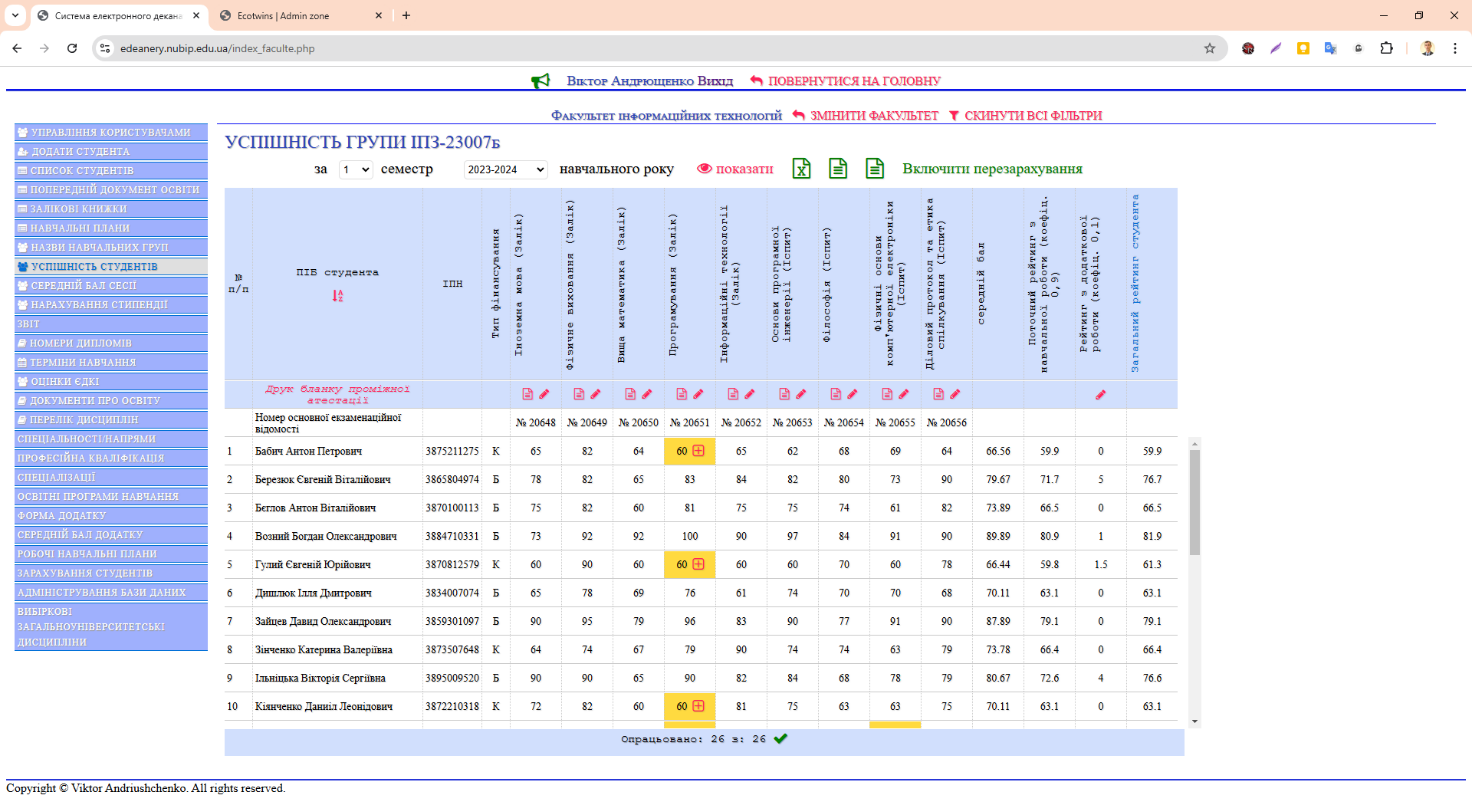Screen dimensions: 1472x805
Task: Click student name Ільніцька Вікторія Сергіївна
Action: [x=319, y=678]
